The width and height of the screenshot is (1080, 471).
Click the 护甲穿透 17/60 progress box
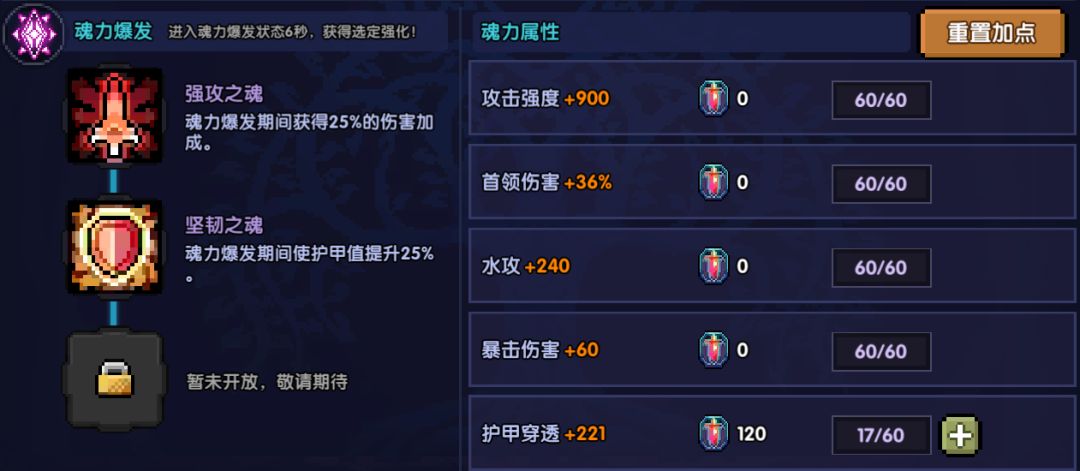881,435
